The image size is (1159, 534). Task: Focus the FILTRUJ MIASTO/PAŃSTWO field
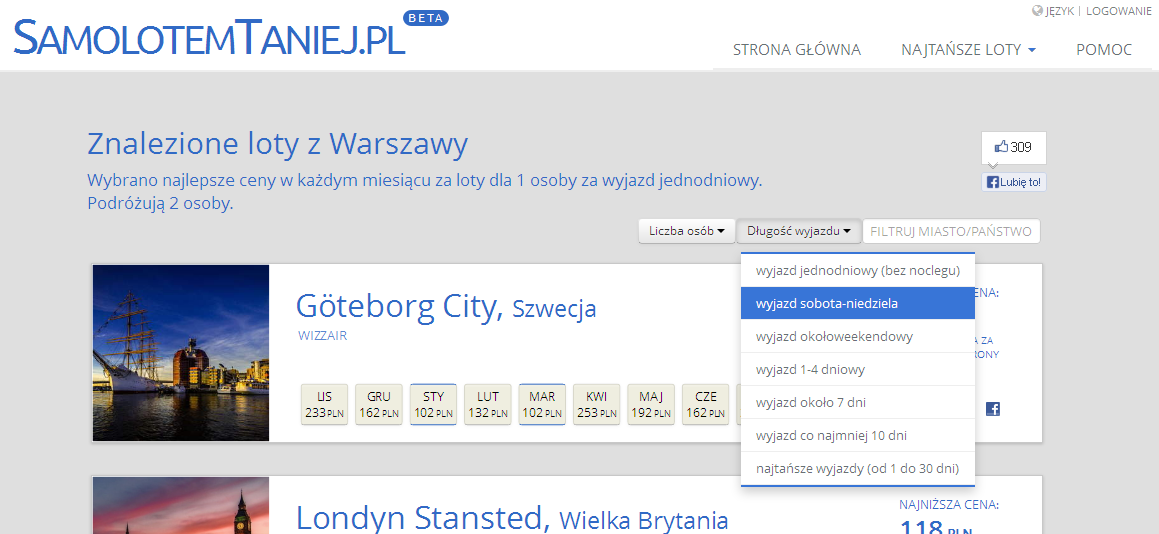(x=951, y=231)
